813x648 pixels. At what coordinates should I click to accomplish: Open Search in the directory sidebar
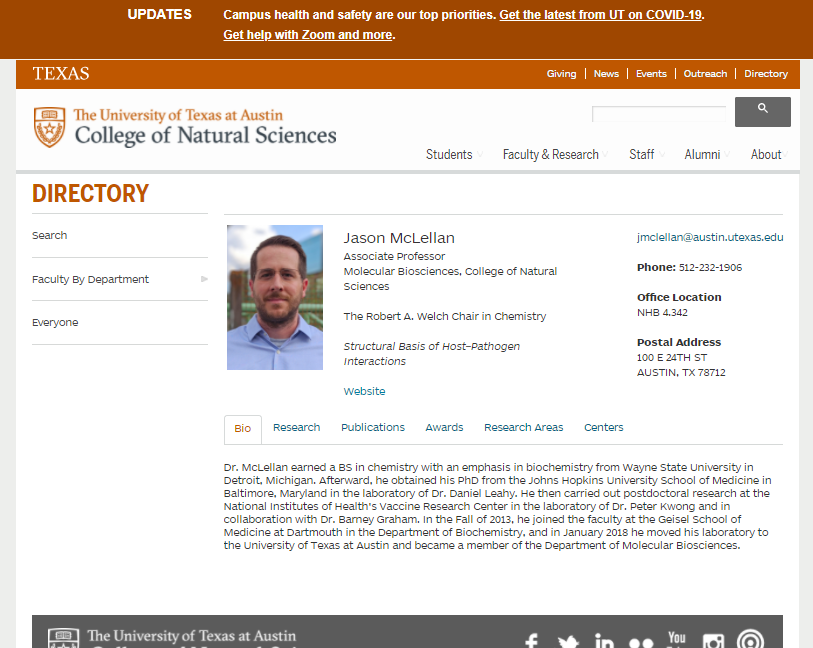point(50,235)
